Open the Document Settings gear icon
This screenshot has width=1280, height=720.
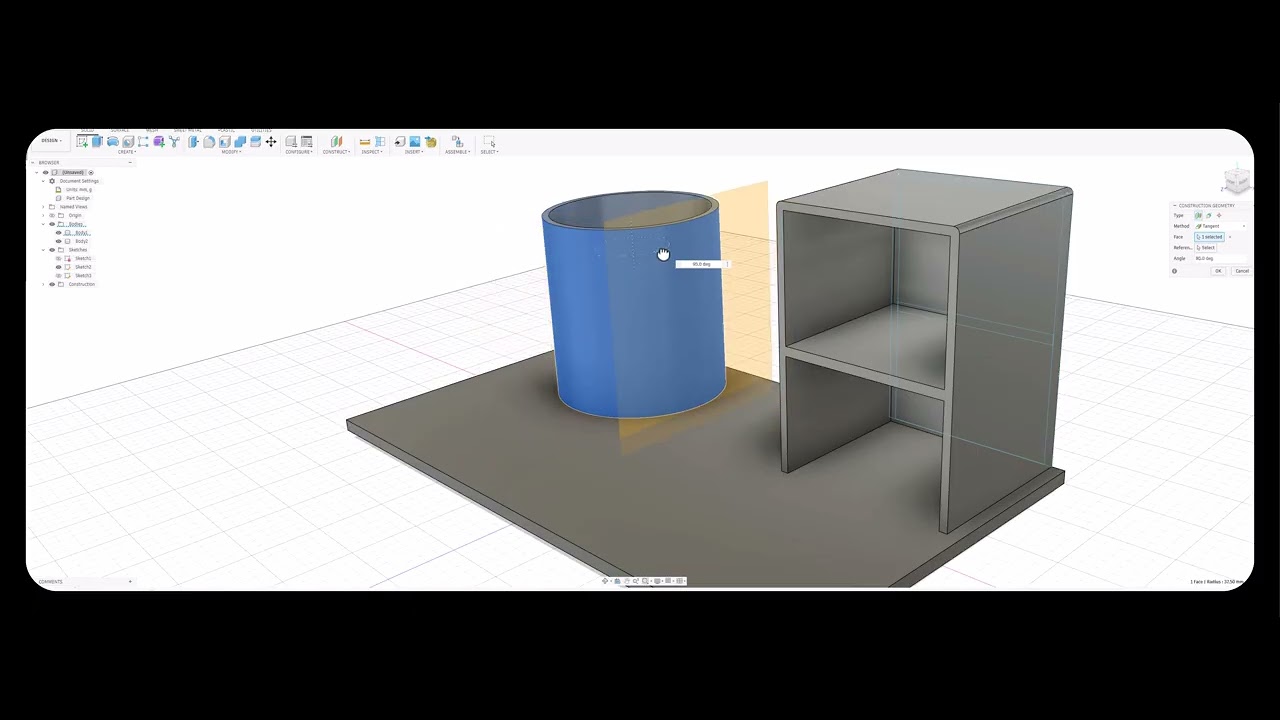click(52, 181)
